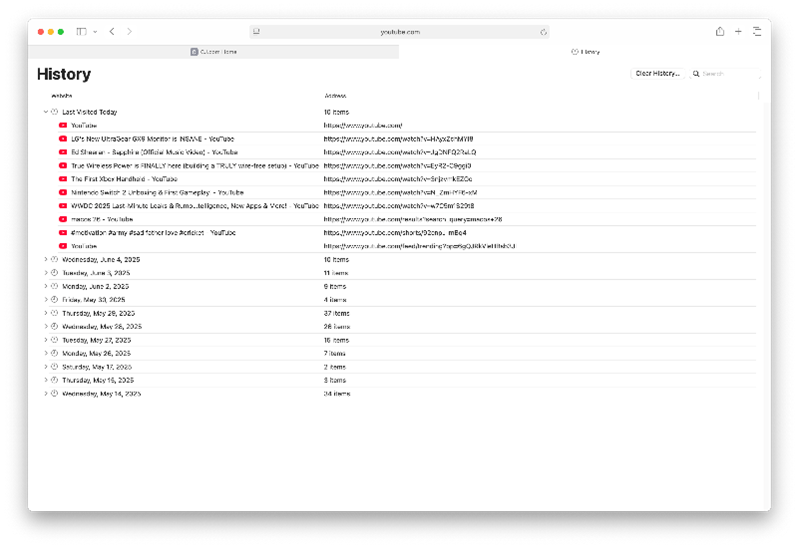This screenshot has width=799, height=548.
Task: Select the 'True Wireless Power is FINALLY here' title
Action: click(195, 166)
